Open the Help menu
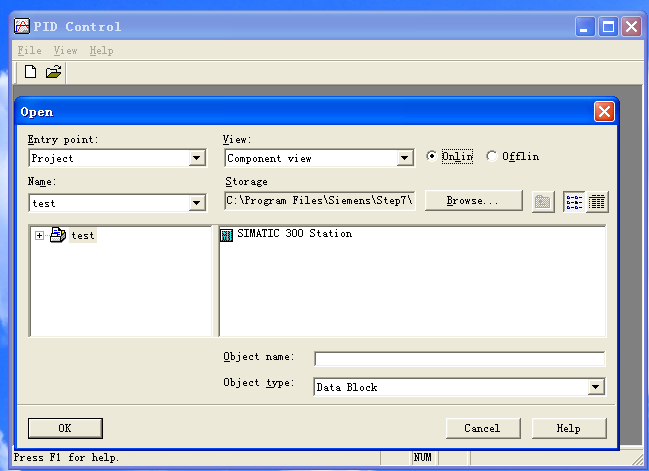 coord(101,50)
